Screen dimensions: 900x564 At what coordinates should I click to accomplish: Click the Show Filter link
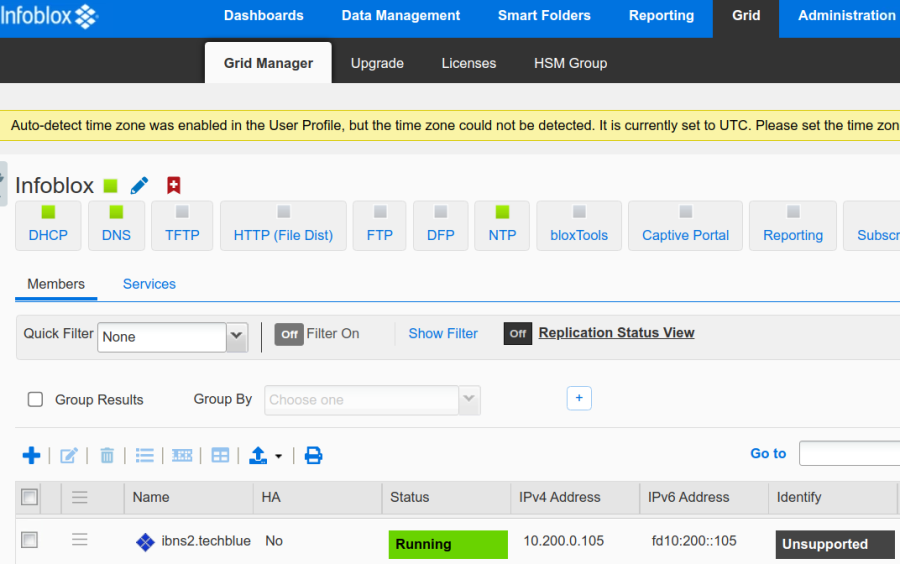443,334
